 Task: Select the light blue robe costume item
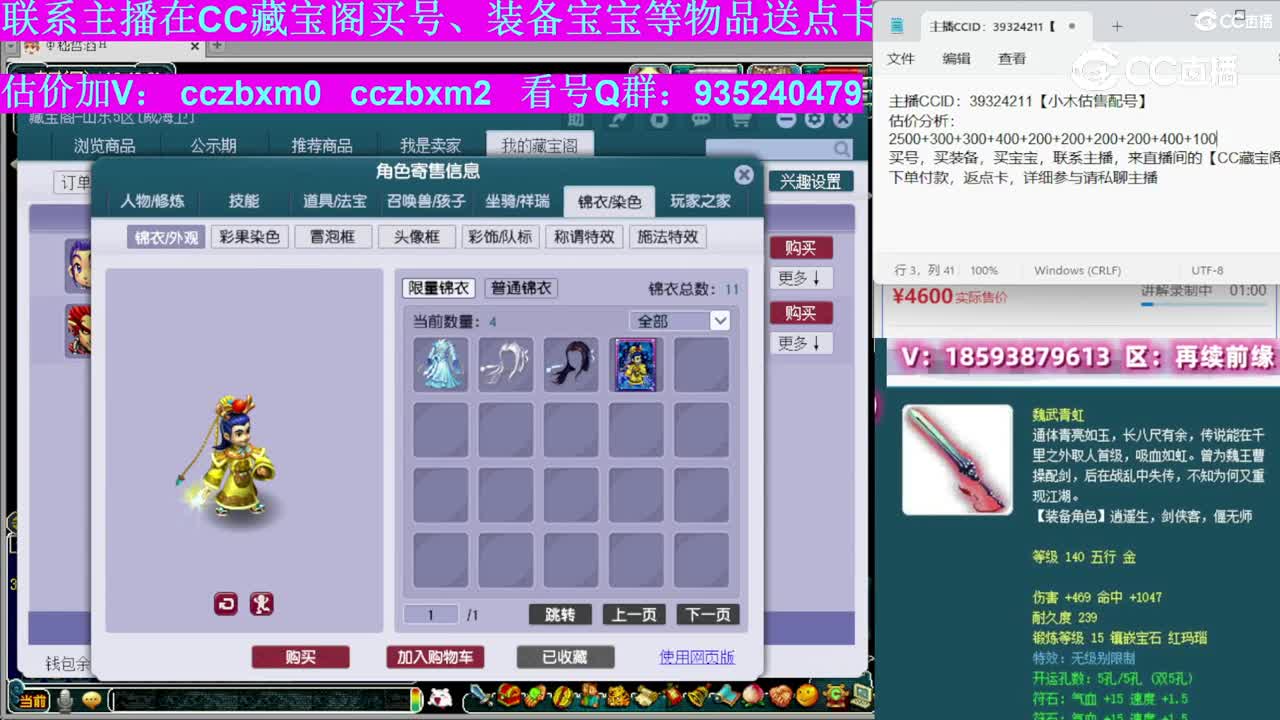tap(441, 364)
